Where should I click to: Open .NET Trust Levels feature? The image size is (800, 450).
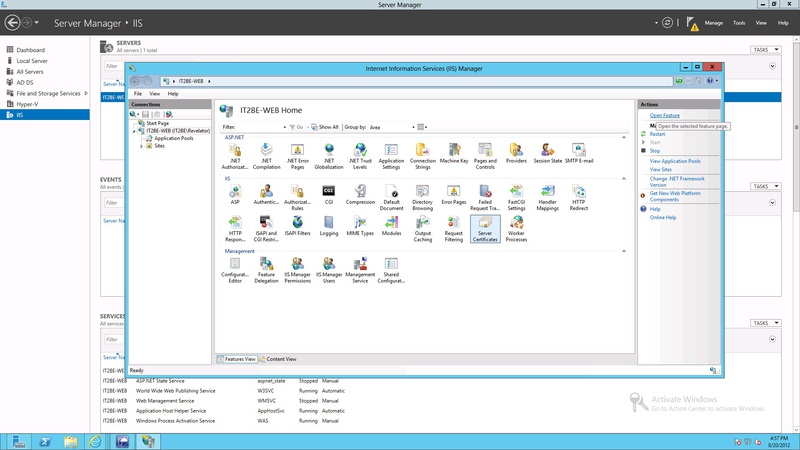[x=360, y=156]
